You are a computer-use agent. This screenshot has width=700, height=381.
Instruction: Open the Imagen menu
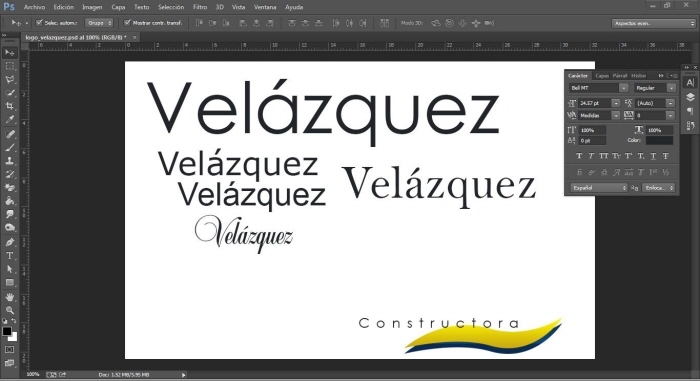coord(92,7)
